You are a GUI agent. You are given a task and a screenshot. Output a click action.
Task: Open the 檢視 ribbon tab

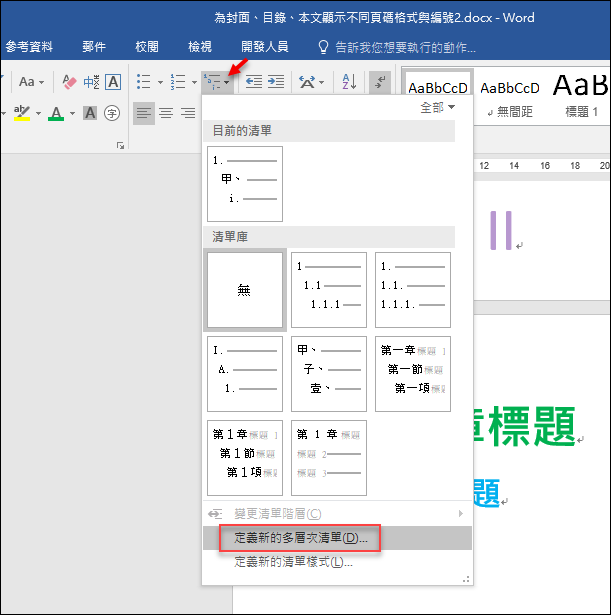[x=200, y=47]
